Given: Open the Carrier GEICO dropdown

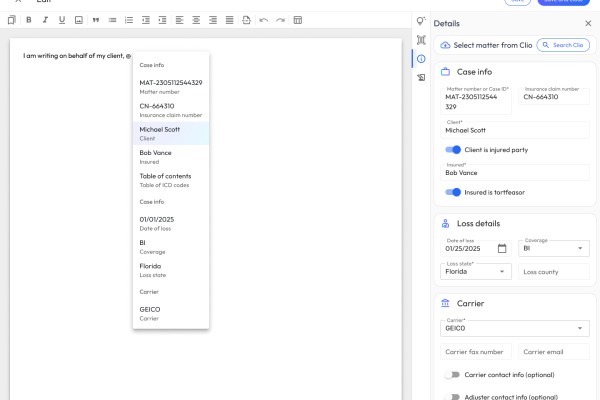Looking at the screenshot, I should 515,328.
